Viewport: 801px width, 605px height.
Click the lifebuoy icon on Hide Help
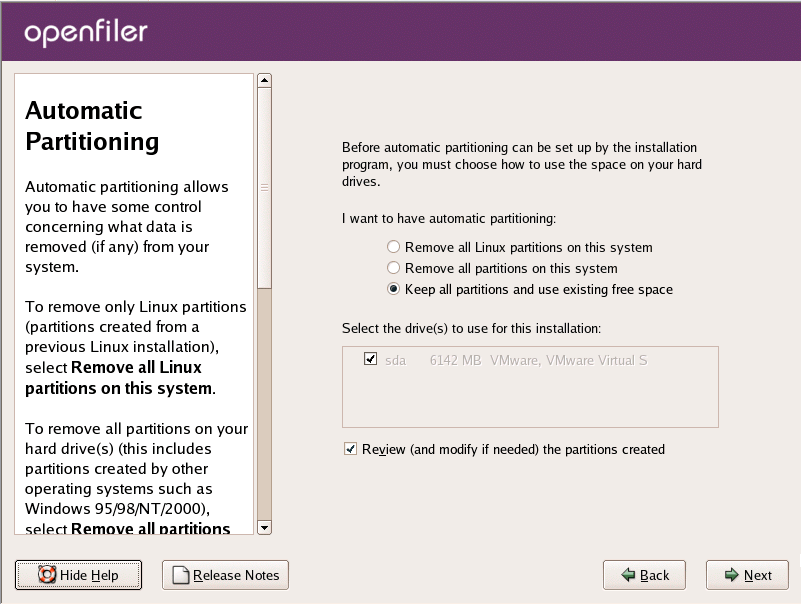click(x=46, y=575)
